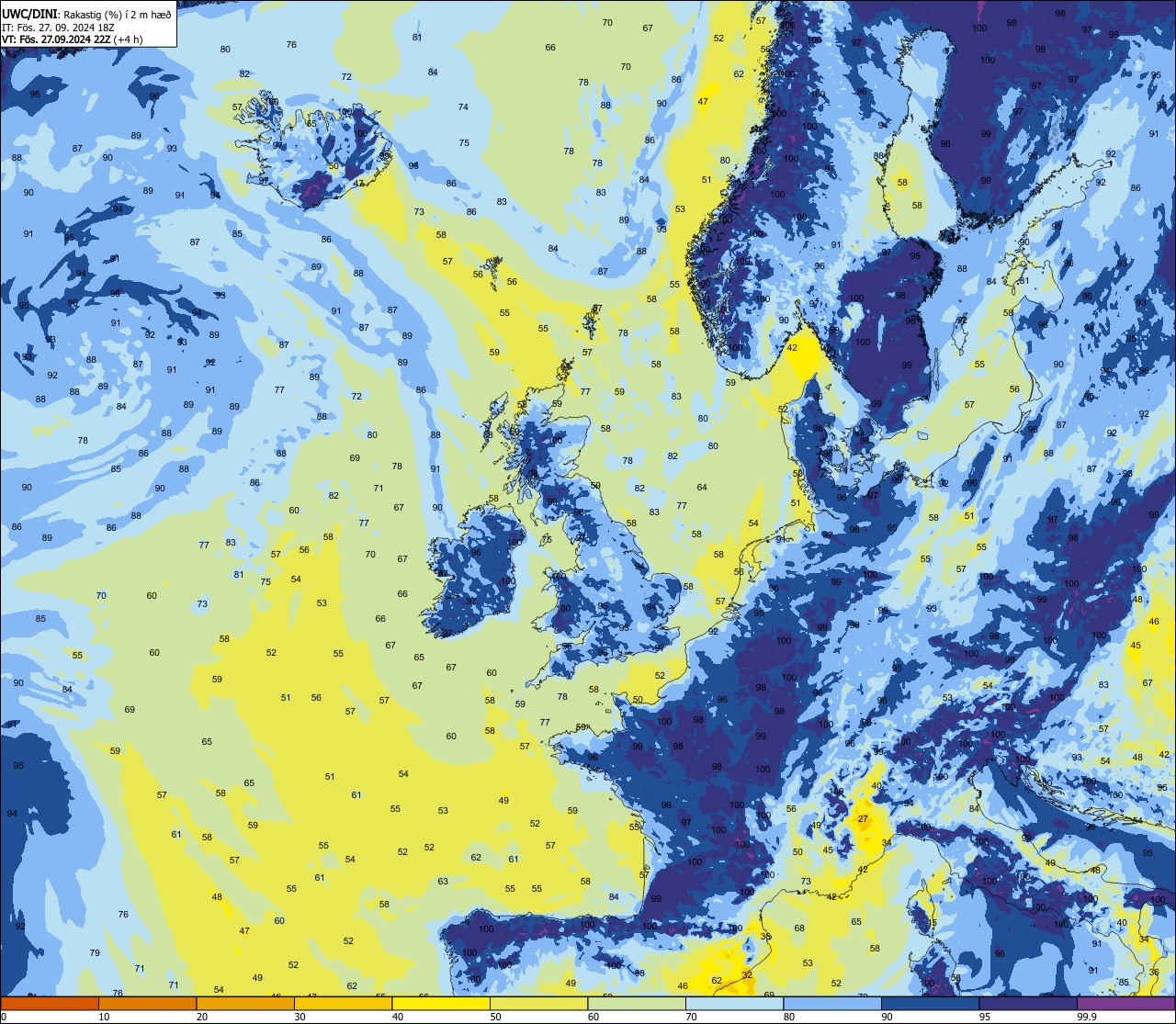Viewport: 1176px width, 1024px height.
Task: Click the 0–10 dark orange legend swatch
Action: (50, 1003)
